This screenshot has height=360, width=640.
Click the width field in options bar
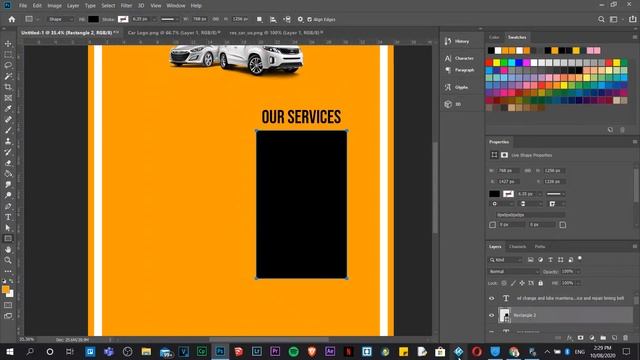tap(200, 19)
